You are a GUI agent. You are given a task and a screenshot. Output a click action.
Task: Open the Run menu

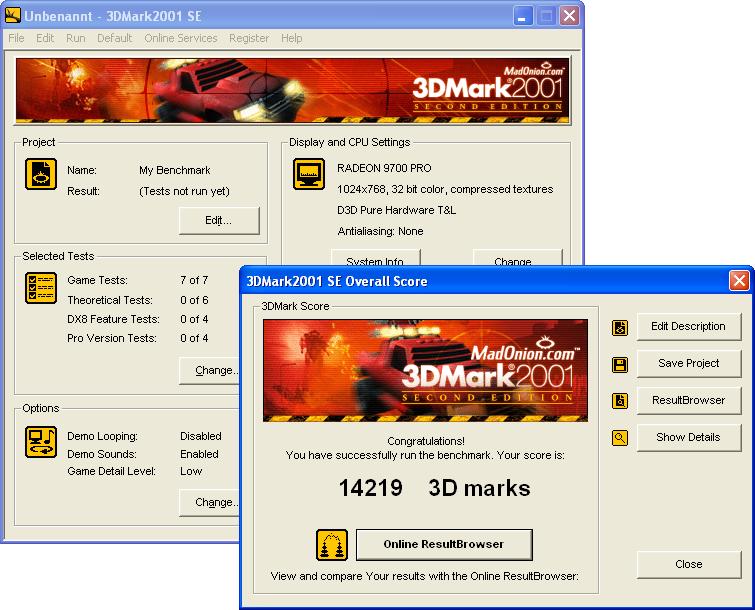[76, 38]
